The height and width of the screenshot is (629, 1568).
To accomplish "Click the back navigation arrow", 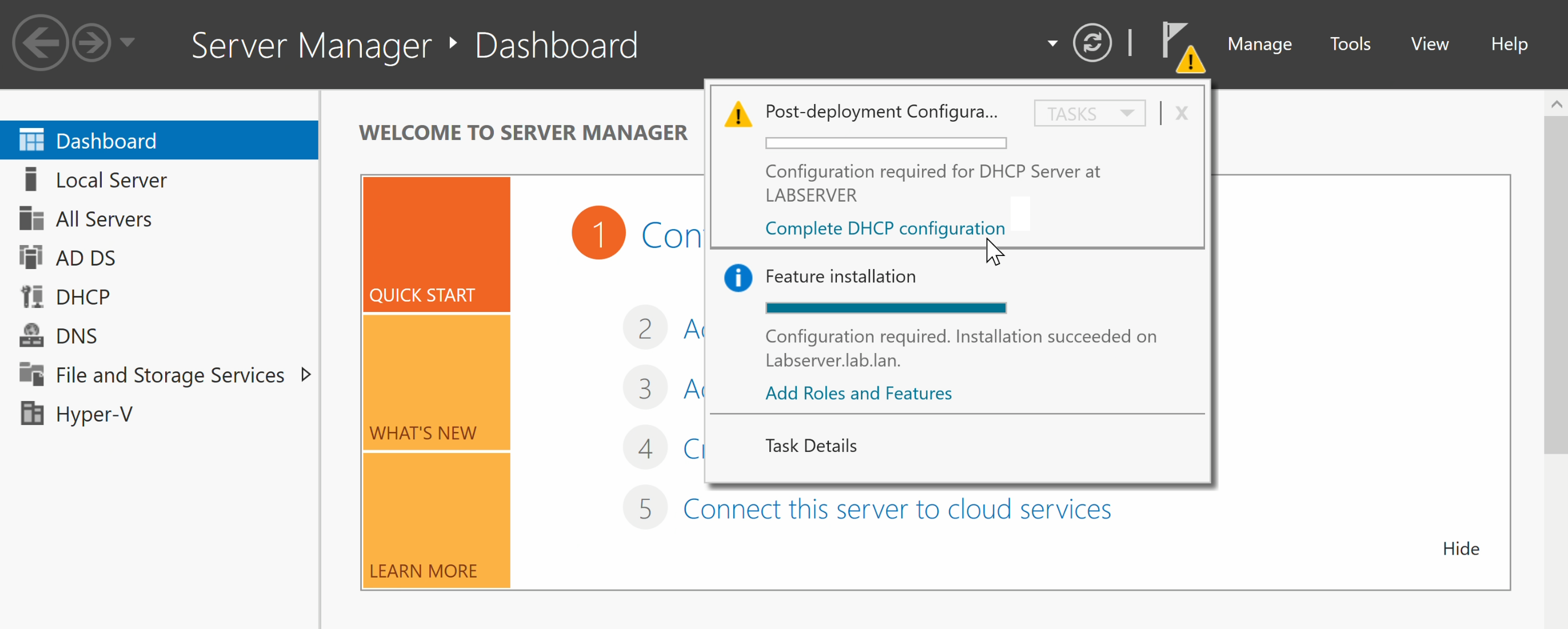I will tap(40, 43).
